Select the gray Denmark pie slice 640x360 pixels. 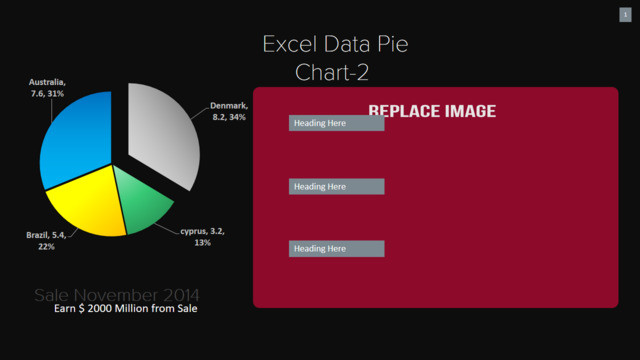coord(163,133)
